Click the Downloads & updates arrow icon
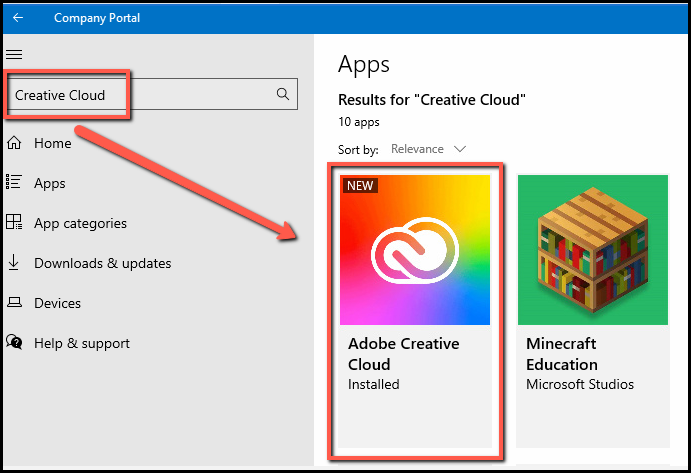691x473 pixels. tap(14, 262)
